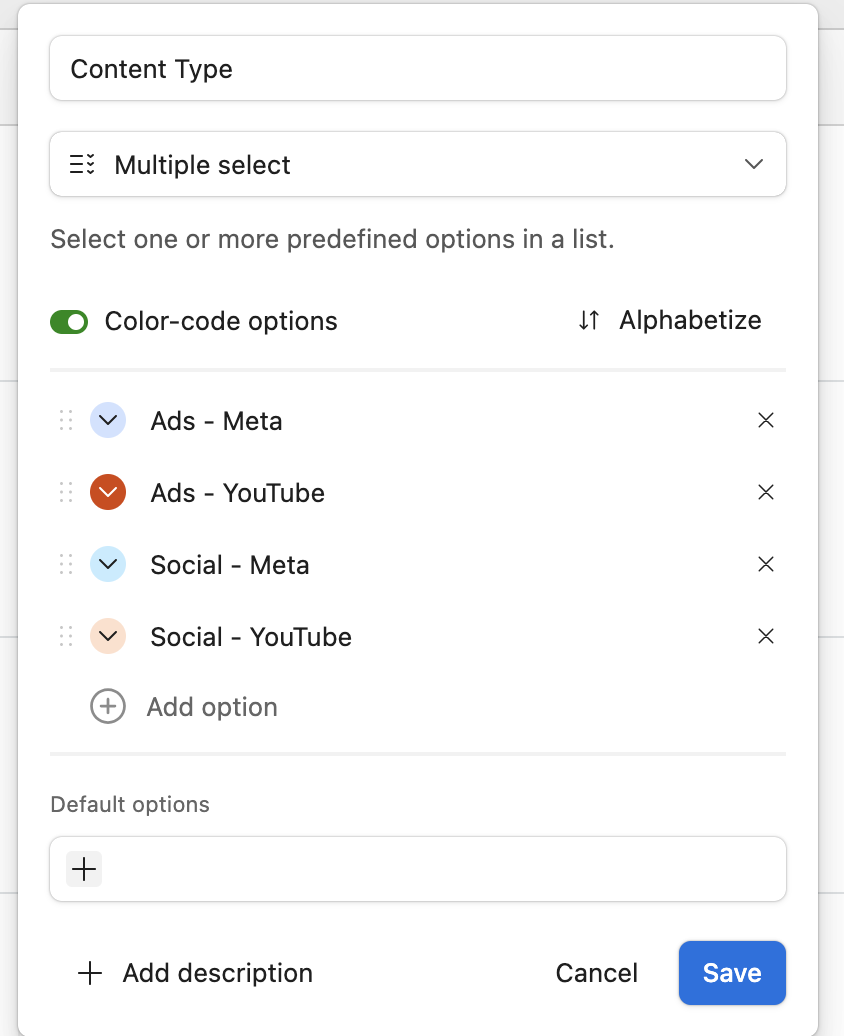Delete the Social - YouTube option
Image resolution: width=844 pixels, height=1036 pixels.
pyautogui.click(x=766, y=637)
